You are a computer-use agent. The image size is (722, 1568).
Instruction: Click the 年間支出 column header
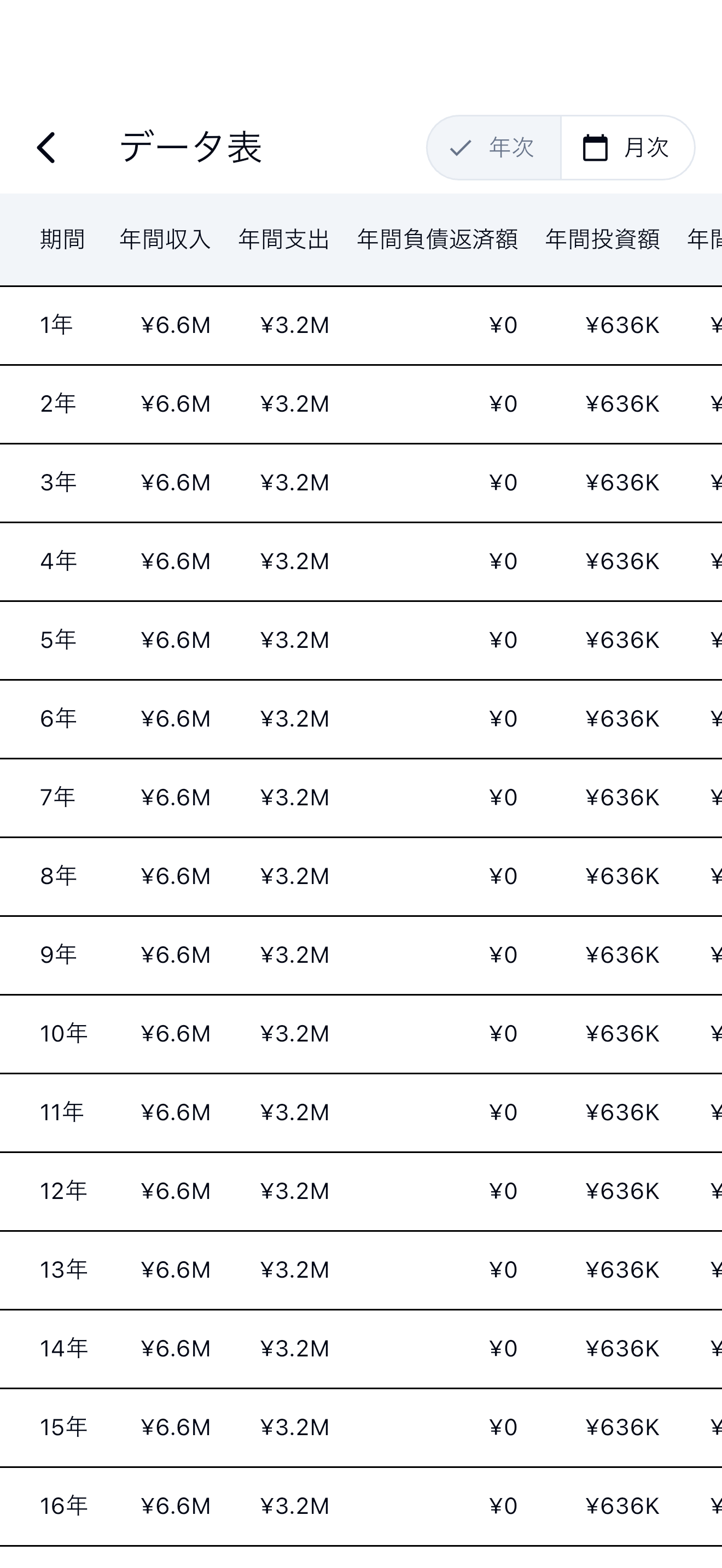284,239
